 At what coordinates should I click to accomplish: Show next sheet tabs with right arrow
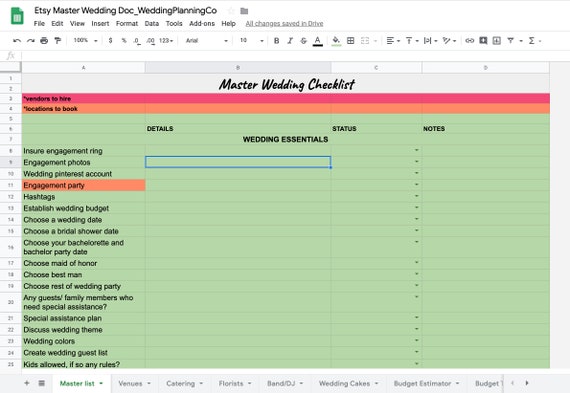[527, 383]
